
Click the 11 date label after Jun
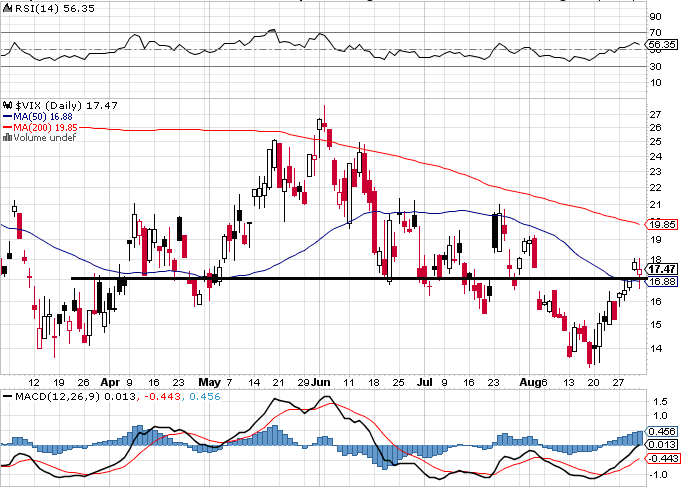point(349,383)
